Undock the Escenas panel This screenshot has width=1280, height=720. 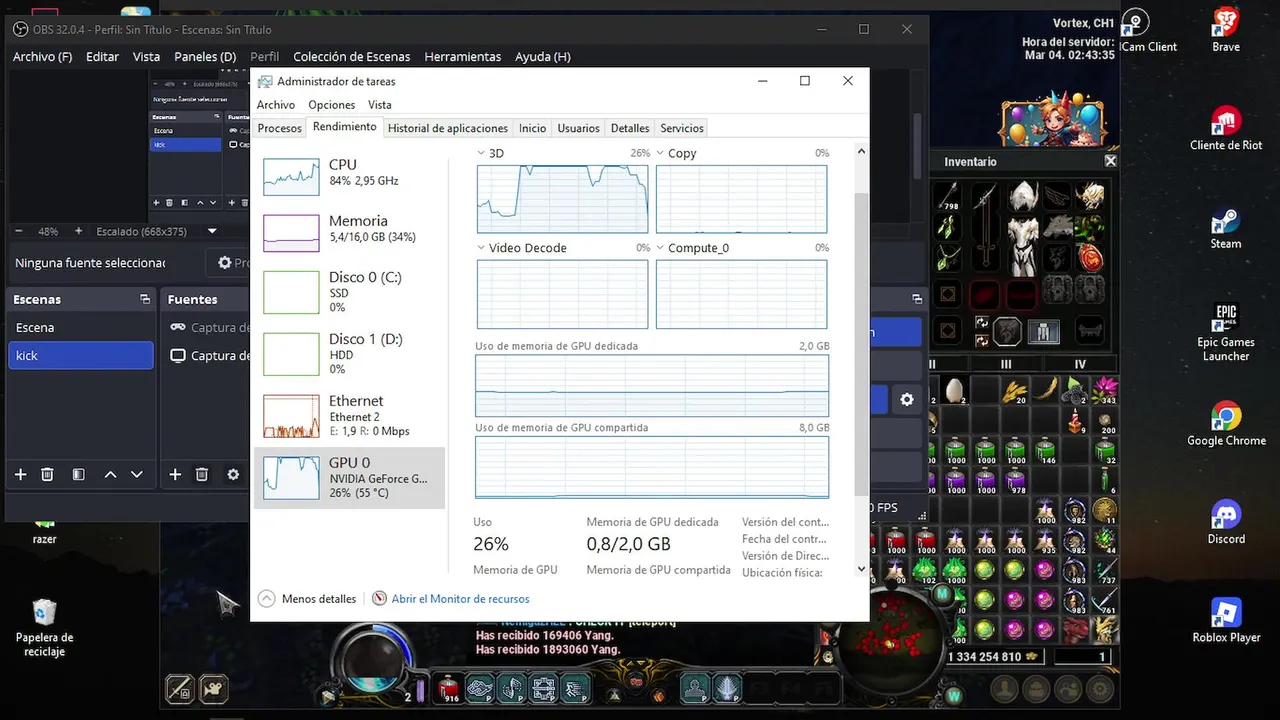tap(145, 299)
